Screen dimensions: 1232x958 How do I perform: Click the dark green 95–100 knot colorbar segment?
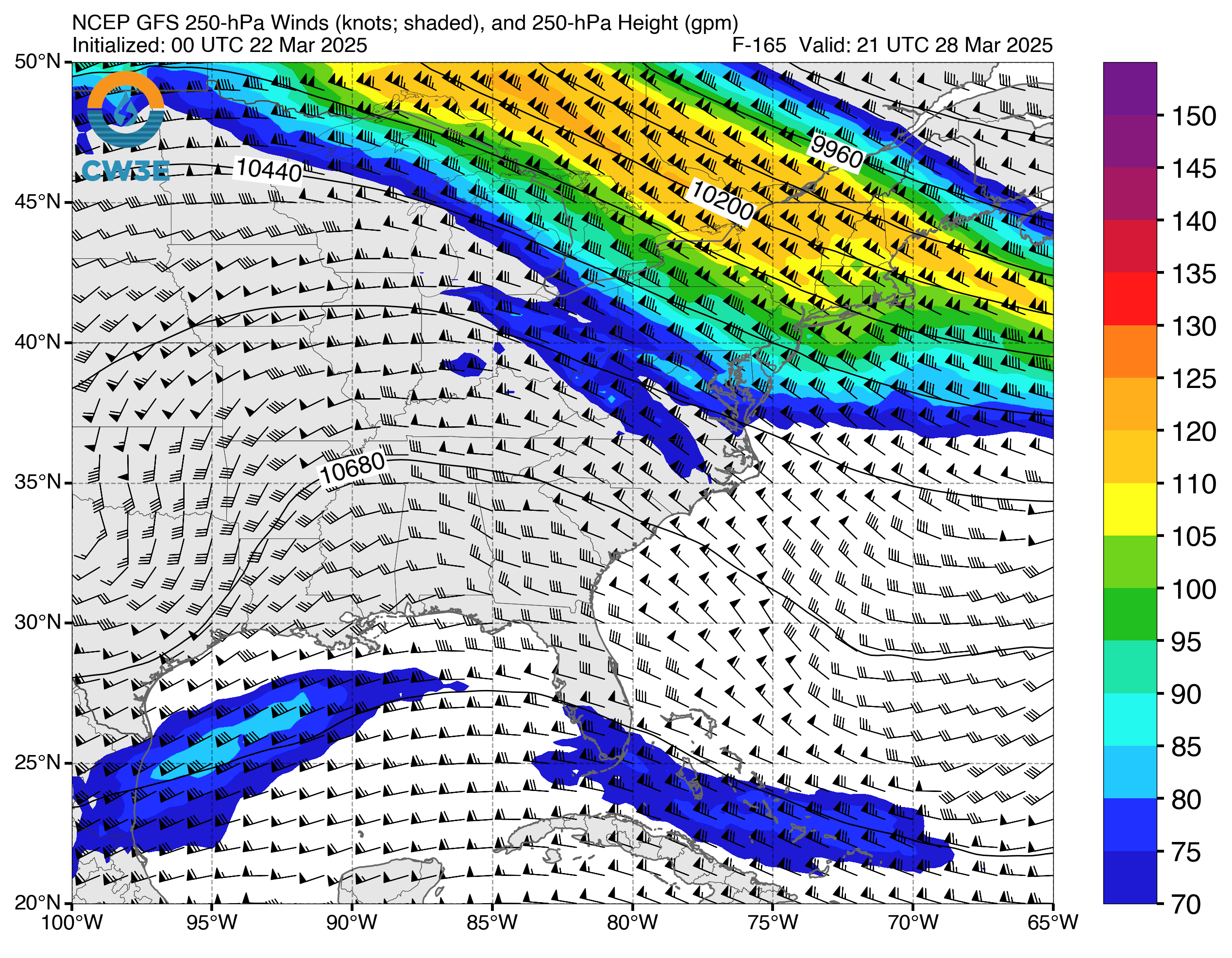point(1130,614)
